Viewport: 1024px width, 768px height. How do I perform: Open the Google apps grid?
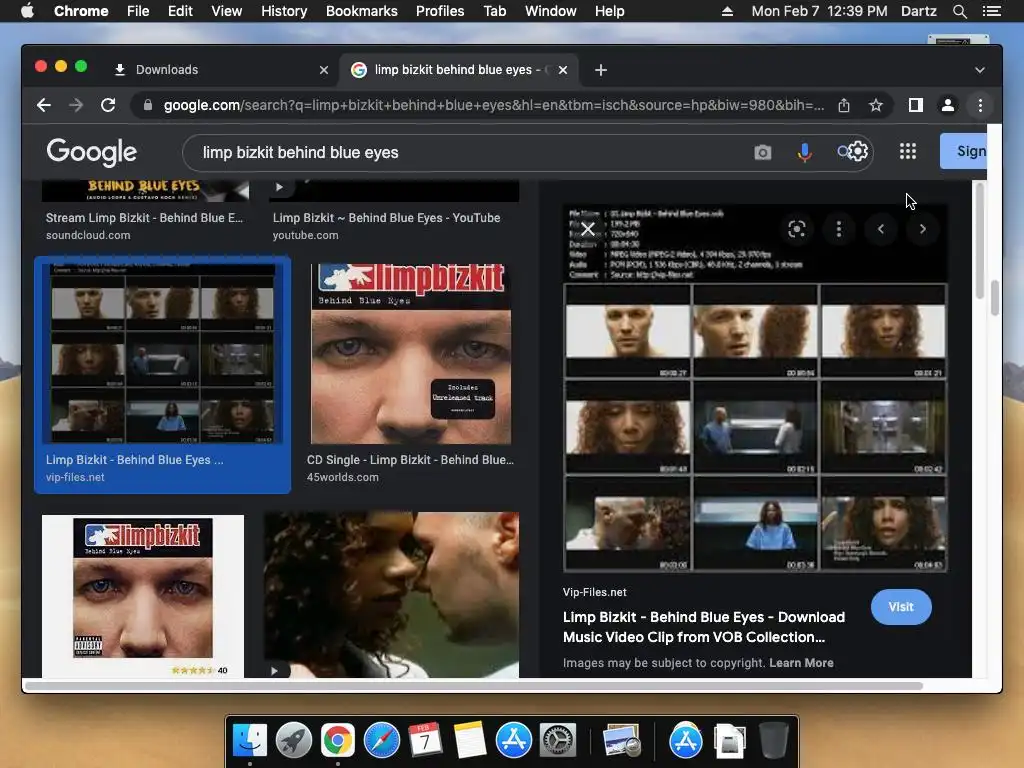click(908, 152)
